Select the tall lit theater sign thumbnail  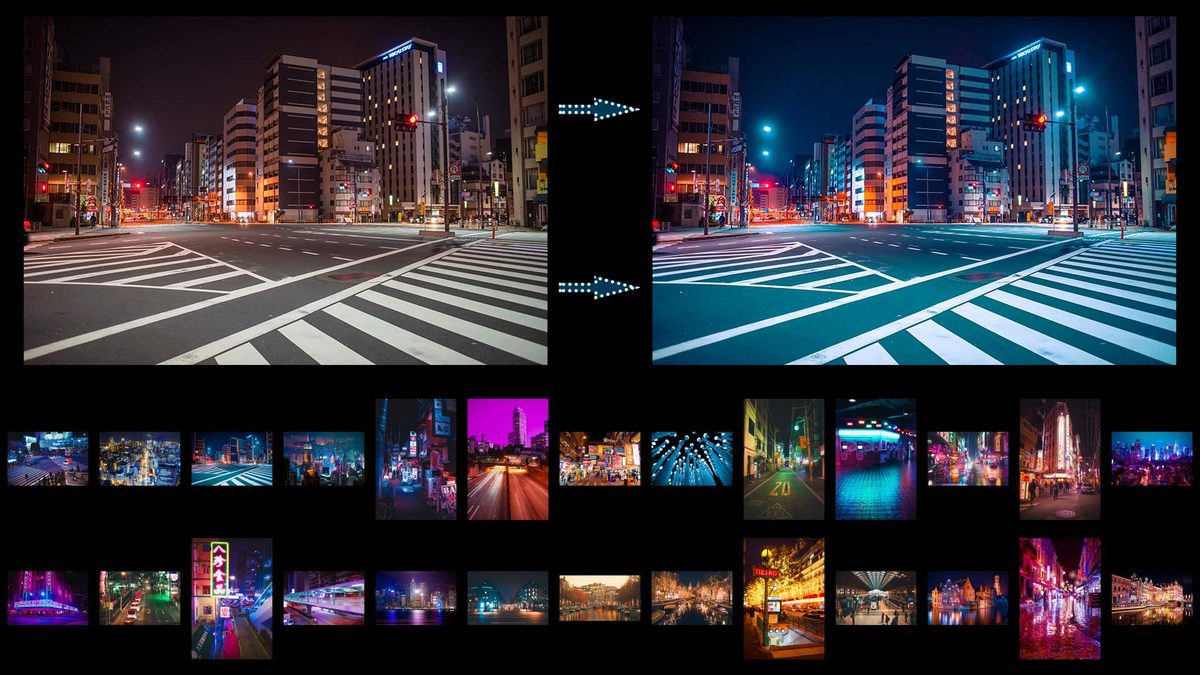[x=1060, y=459]
